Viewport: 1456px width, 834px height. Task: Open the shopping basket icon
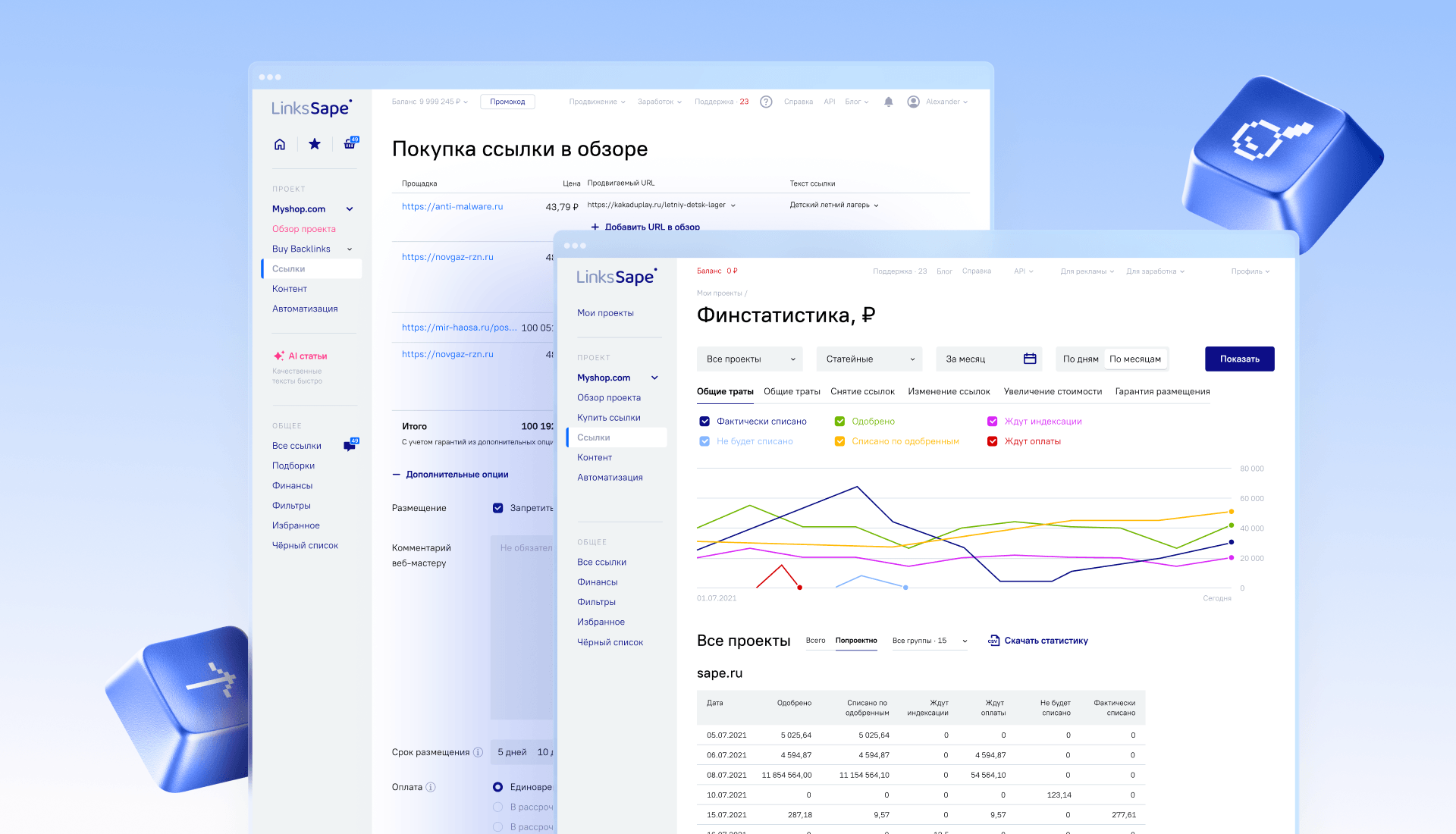coord(350,143)
